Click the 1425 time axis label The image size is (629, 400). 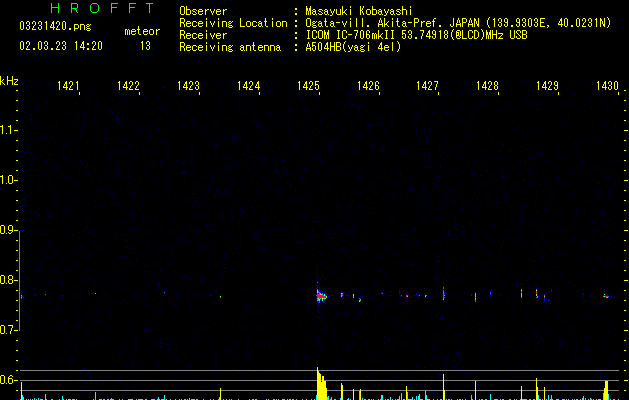pos(308,86)
